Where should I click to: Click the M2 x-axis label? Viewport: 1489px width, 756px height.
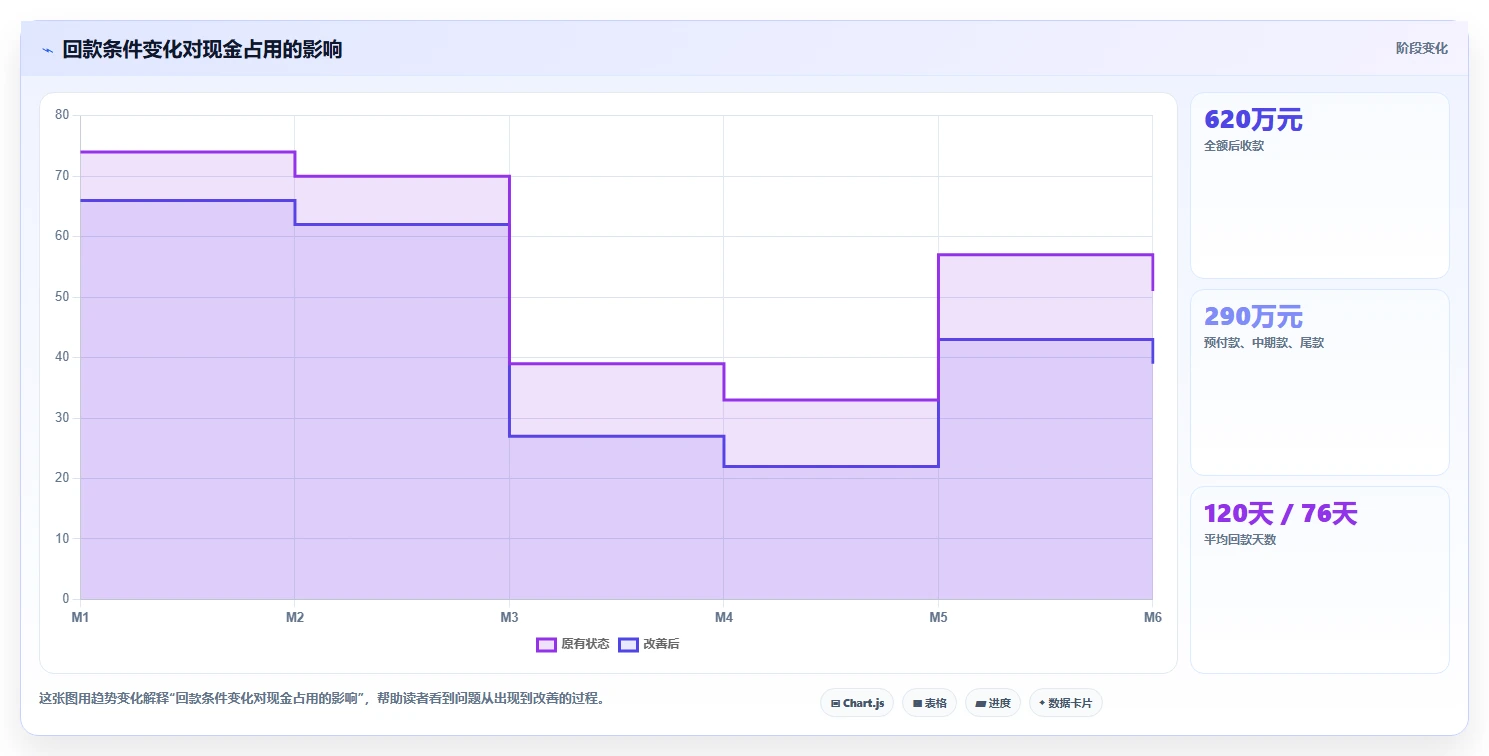tap(295, 618)
